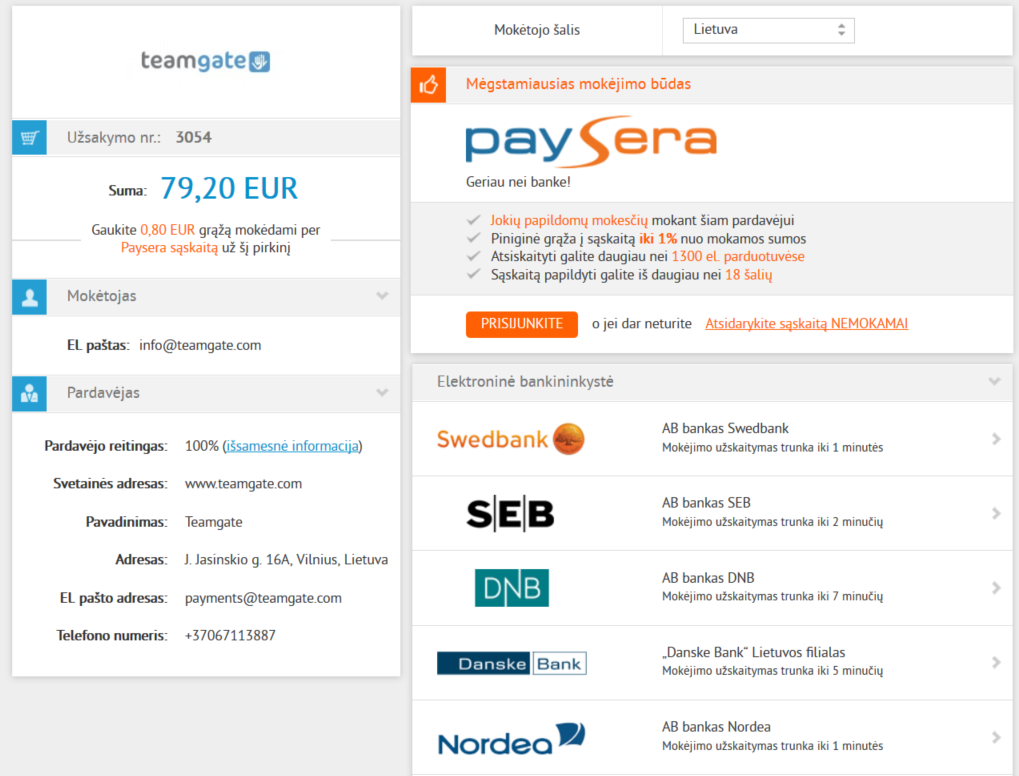Viewport: 1019px width, 776px height.
Task: Click the address J. Jasinskio g. 16A
Action: click(x=238, y=560)
